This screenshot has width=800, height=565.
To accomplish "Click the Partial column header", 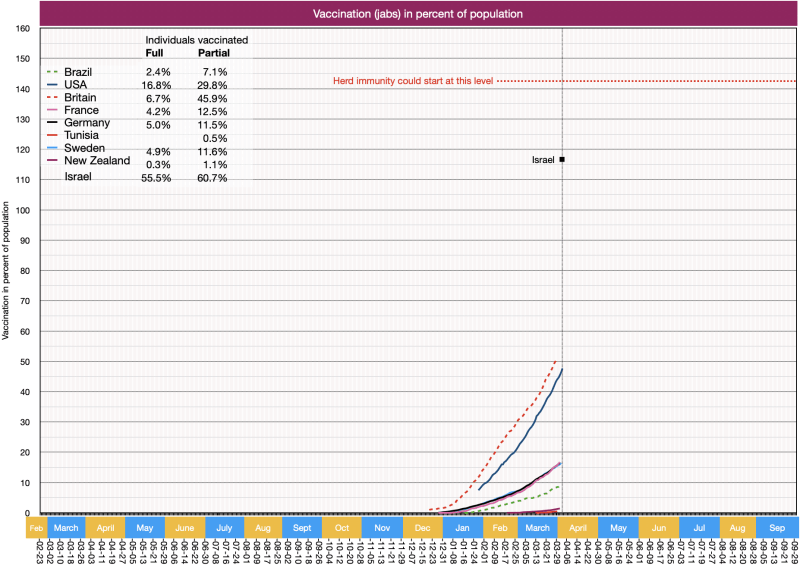I will (x=213, y=52).
